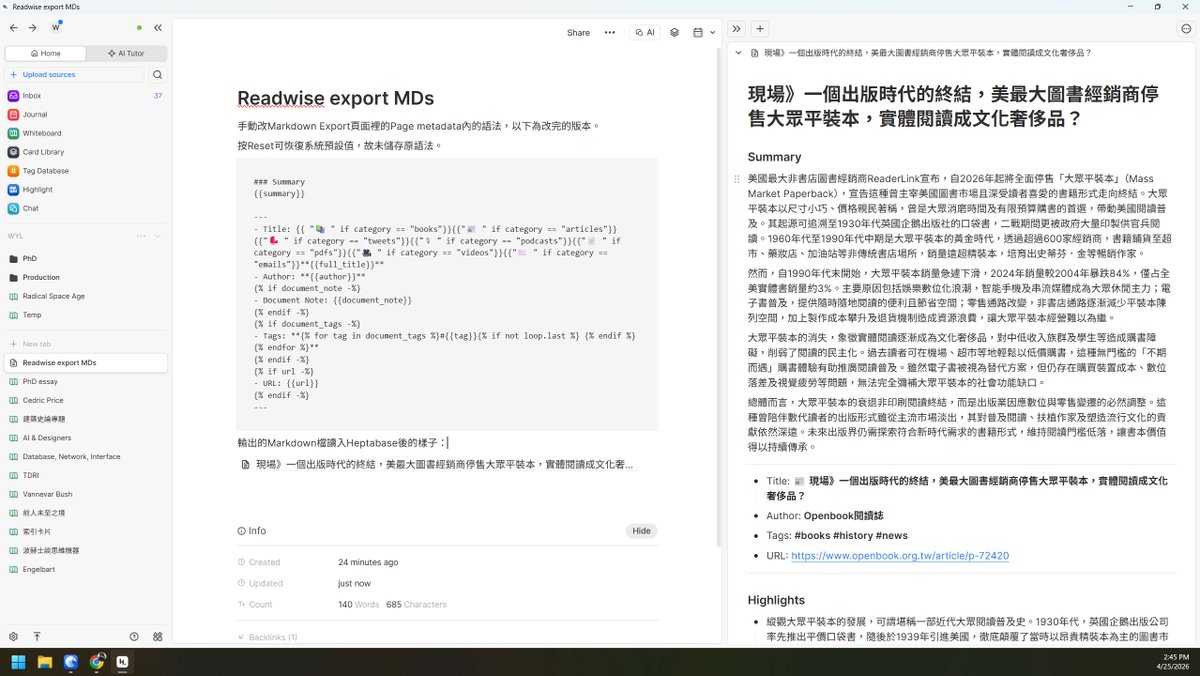This screenshot has height=676, width=1200.
Task: Launch Chrome from the taskbar
Action: (x=97, y=662)
